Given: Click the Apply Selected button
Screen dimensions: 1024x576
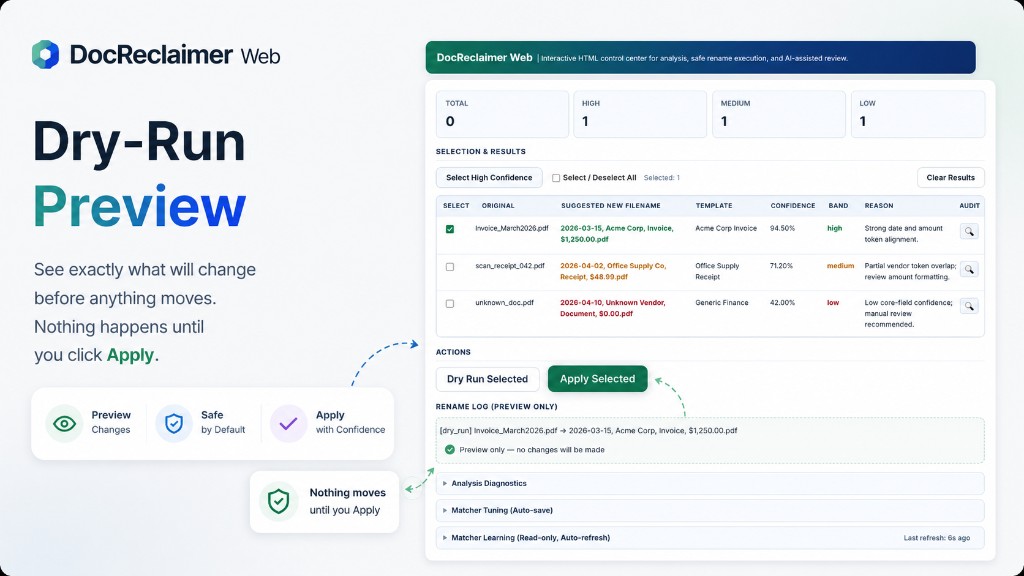Looking at the screenshot, I should [598, 379].
